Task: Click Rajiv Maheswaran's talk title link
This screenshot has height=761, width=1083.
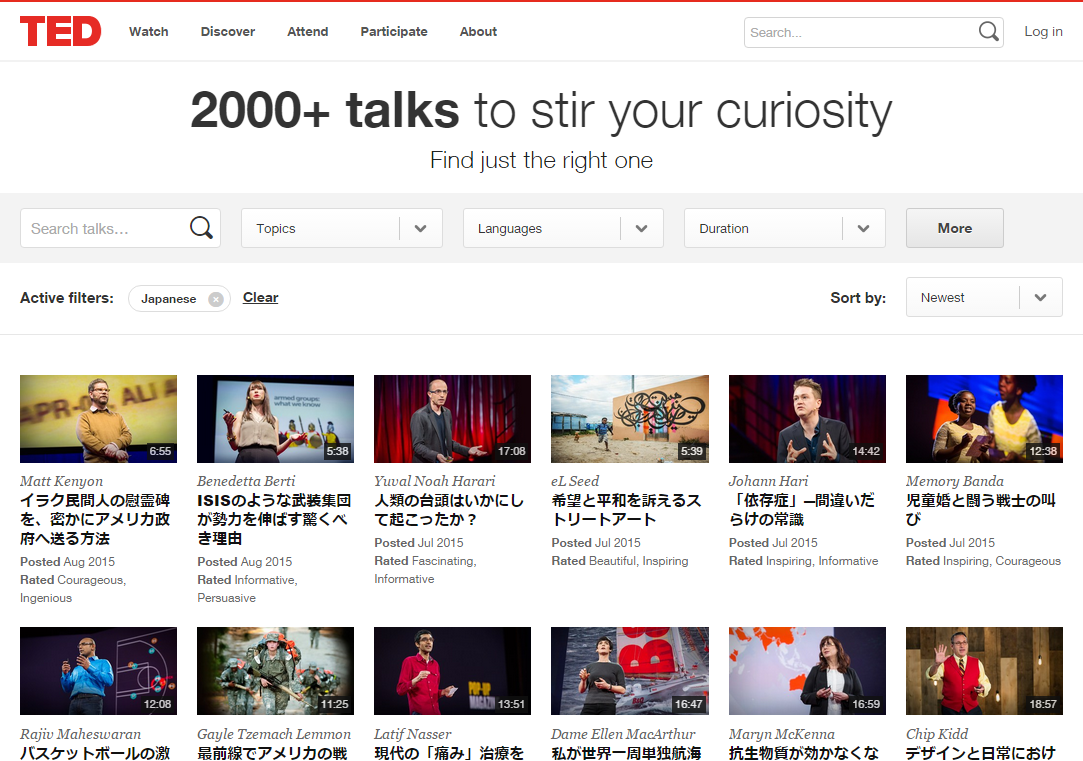Action: coord(95,753)
